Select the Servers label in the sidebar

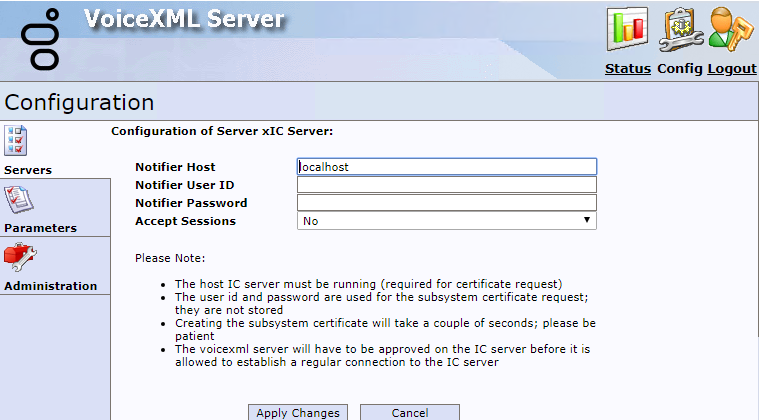(x=28, y=170)
